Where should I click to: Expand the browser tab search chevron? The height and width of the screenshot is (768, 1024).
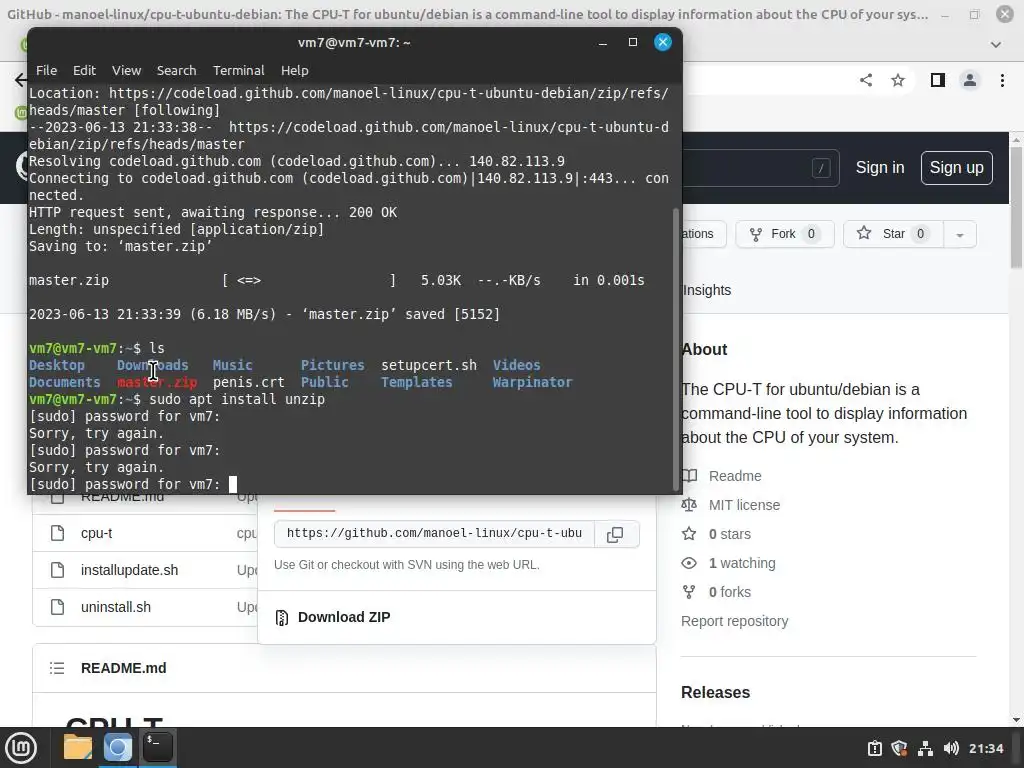click(996, 44)
